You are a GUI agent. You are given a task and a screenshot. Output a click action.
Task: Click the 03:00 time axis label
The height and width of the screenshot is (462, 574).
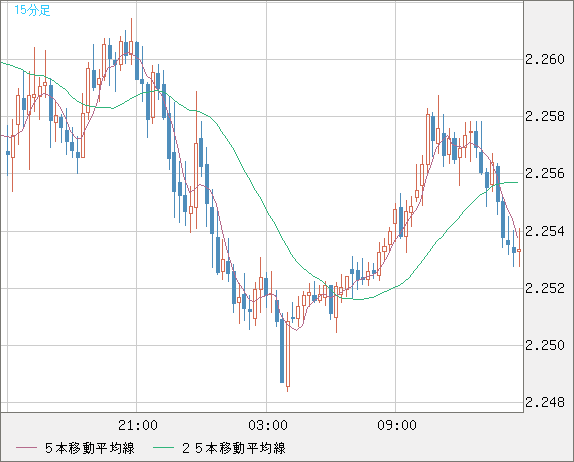coord(268,425)
